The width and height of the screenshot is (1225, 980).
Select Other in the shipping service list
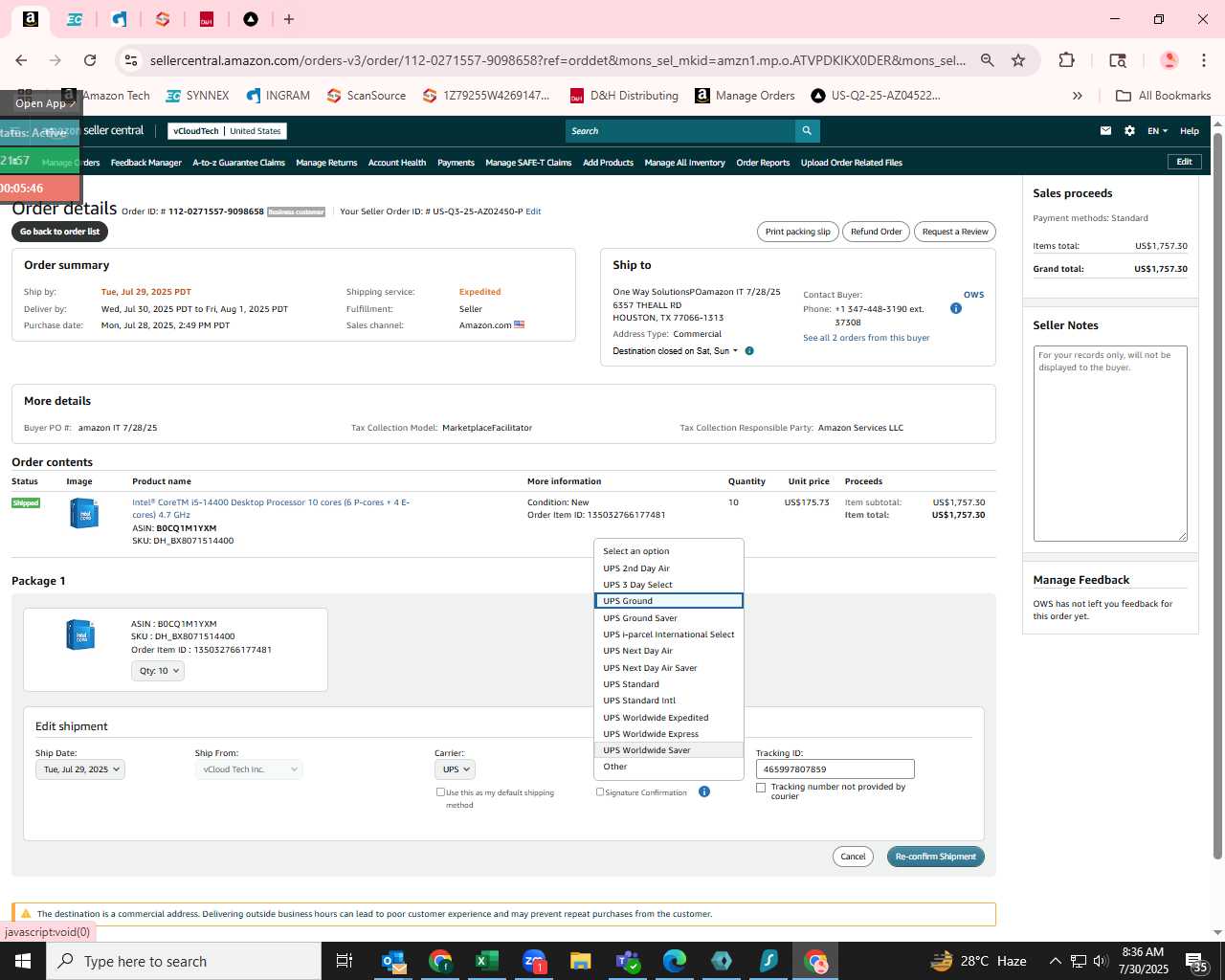tap(669, 767)
